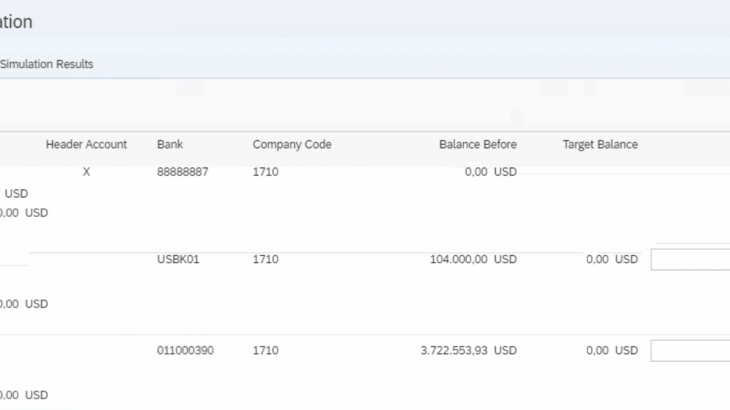Image resolution: width=730 pixels, height=410 pixels.
Task: Select the Company Code column header
Action: [291, 145]
